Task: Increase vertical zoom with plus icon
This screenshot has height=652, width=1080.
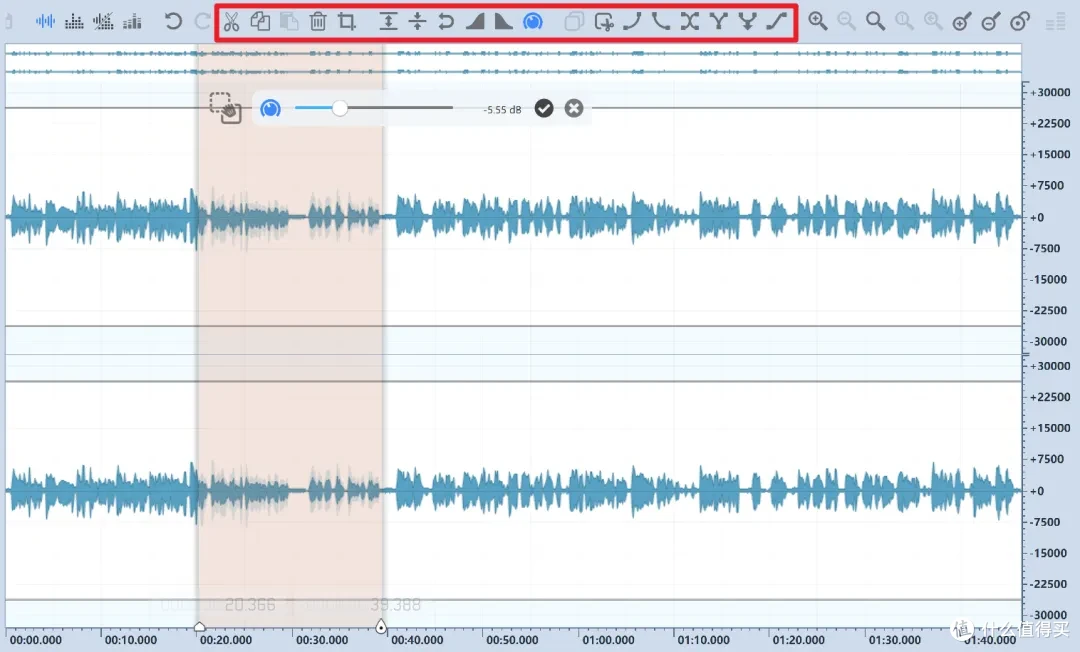Action: [962, 22]
